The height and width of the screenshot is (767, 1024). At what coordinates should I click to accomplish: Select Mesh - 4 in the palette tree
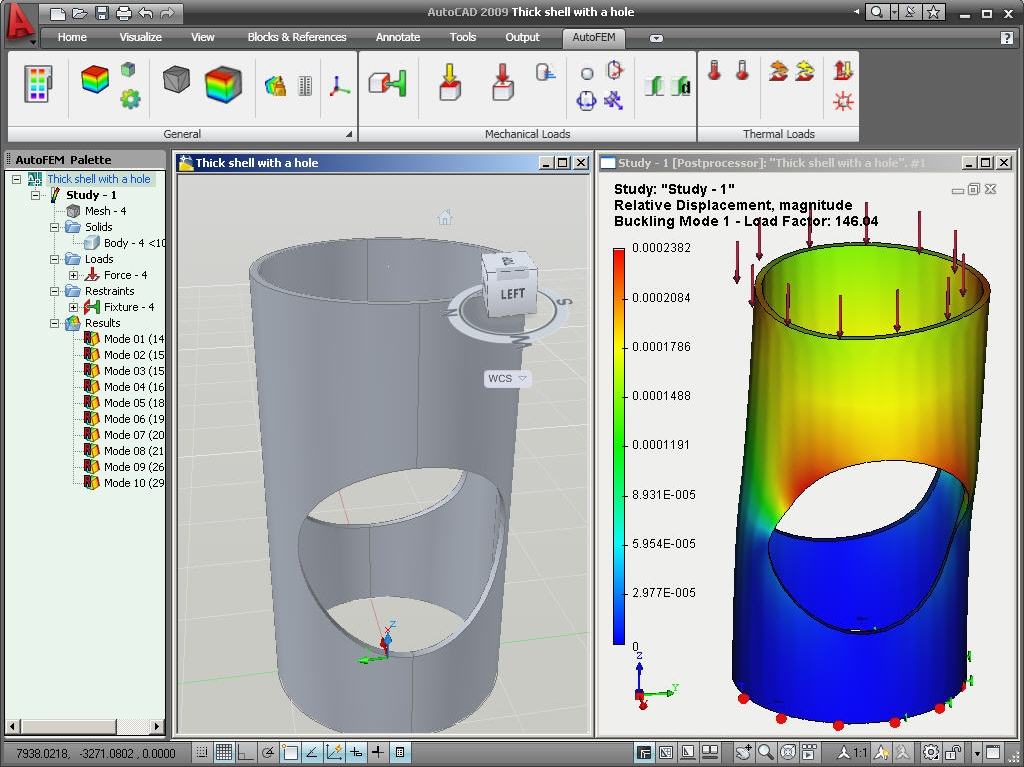click(97, 211)
